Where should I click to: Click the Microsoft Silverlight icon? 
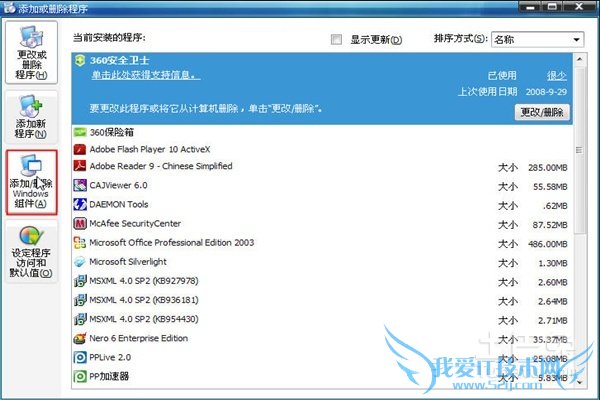80,262
